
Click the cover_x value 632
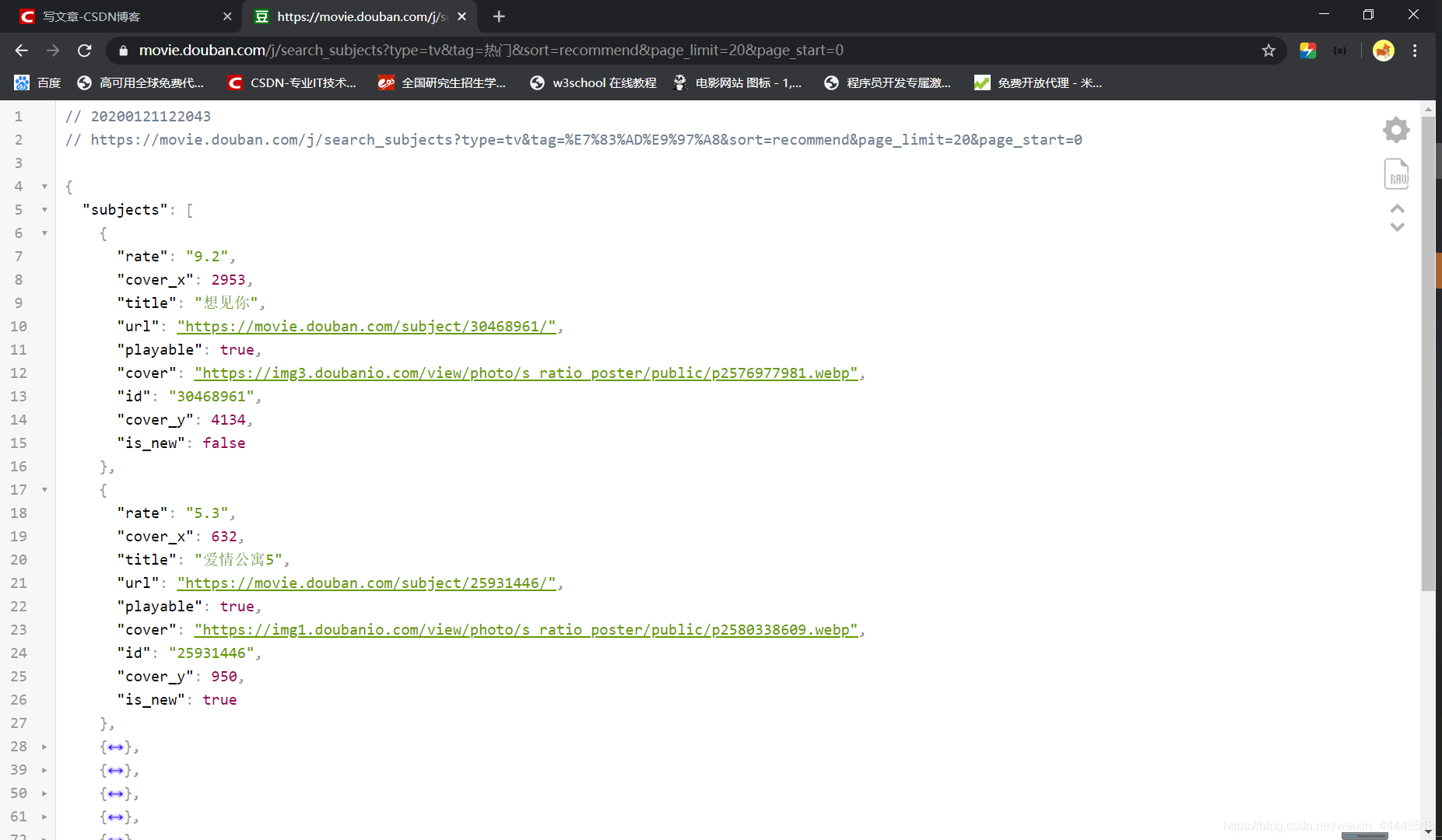coord(224,537)
